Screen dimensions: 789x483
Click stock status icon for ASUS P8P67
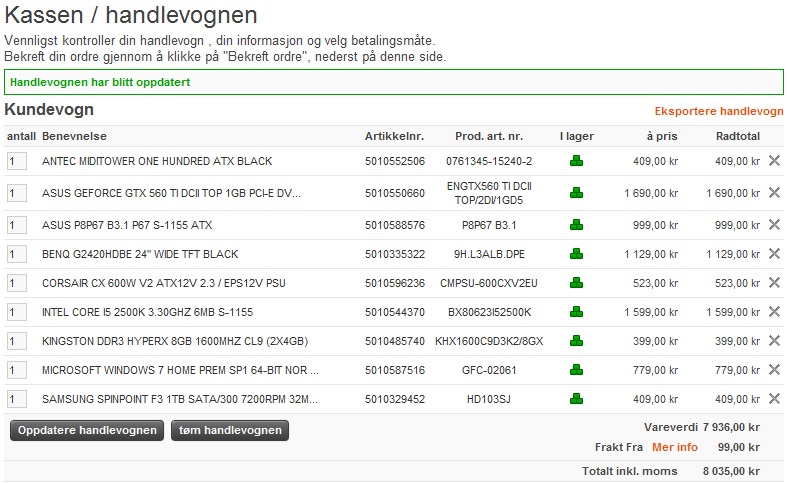pyautogui.click(x=577, y=225)
